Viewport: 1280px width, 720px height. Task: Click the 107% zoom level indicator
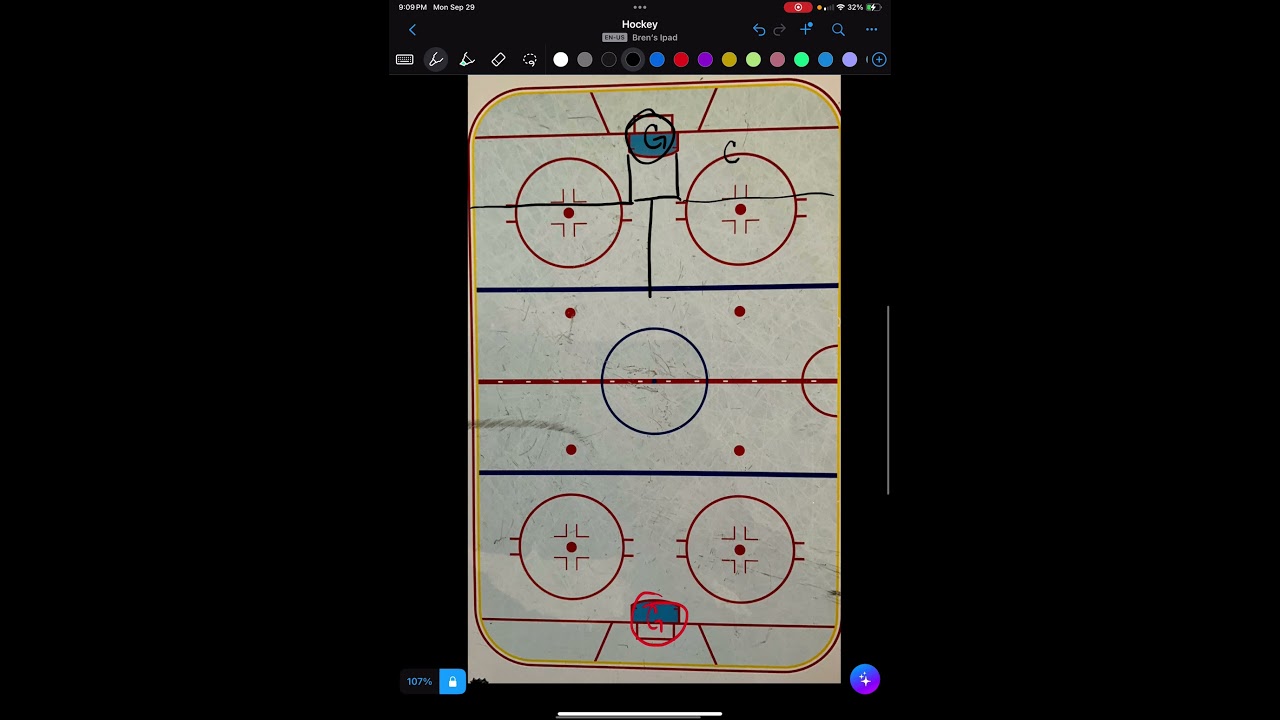coord(419,681)
